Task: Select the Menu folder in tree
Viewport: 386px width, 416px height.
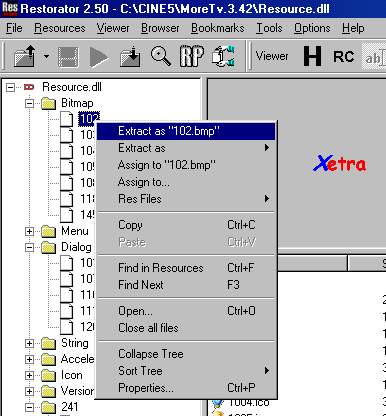Action: tap(75, 231)
